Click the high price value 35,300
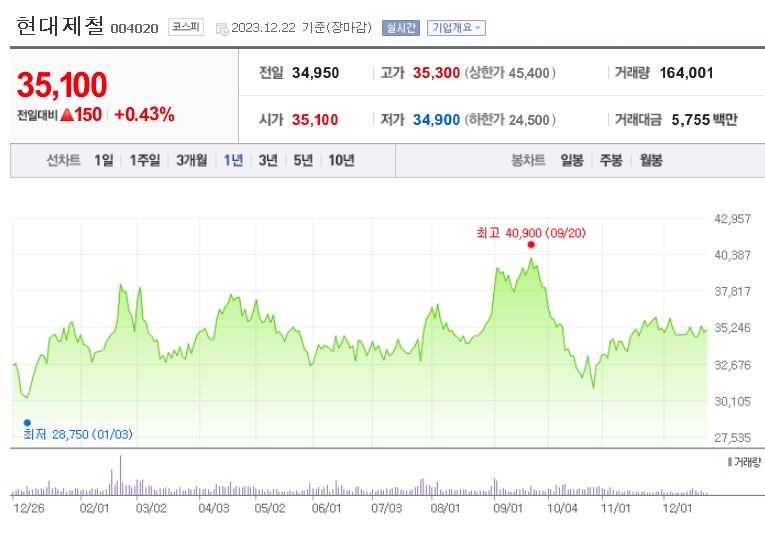The width and height of the screenshot is (765, 533). point(436,73)
